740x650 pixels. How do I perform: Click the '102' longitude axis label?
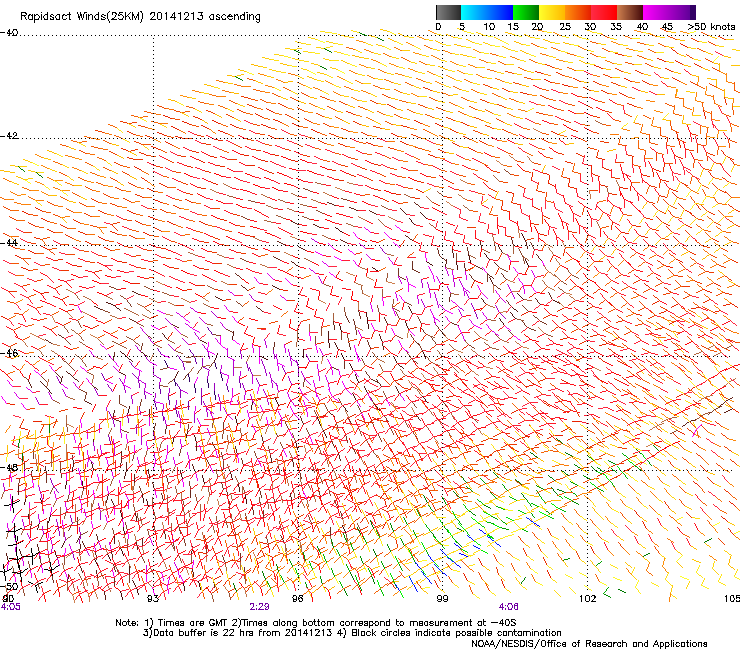587,599
